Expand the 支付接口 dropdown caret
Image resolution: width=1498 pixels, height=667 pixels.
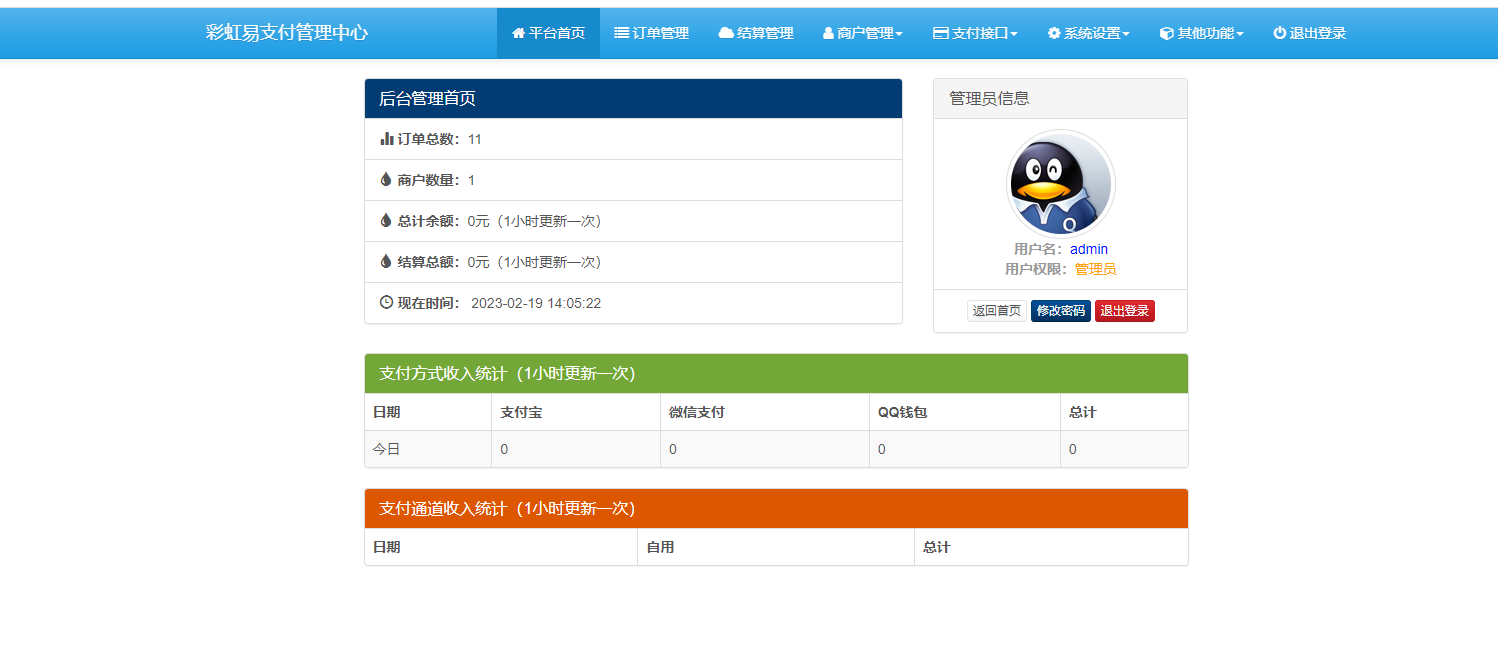tap(1014, 34)
